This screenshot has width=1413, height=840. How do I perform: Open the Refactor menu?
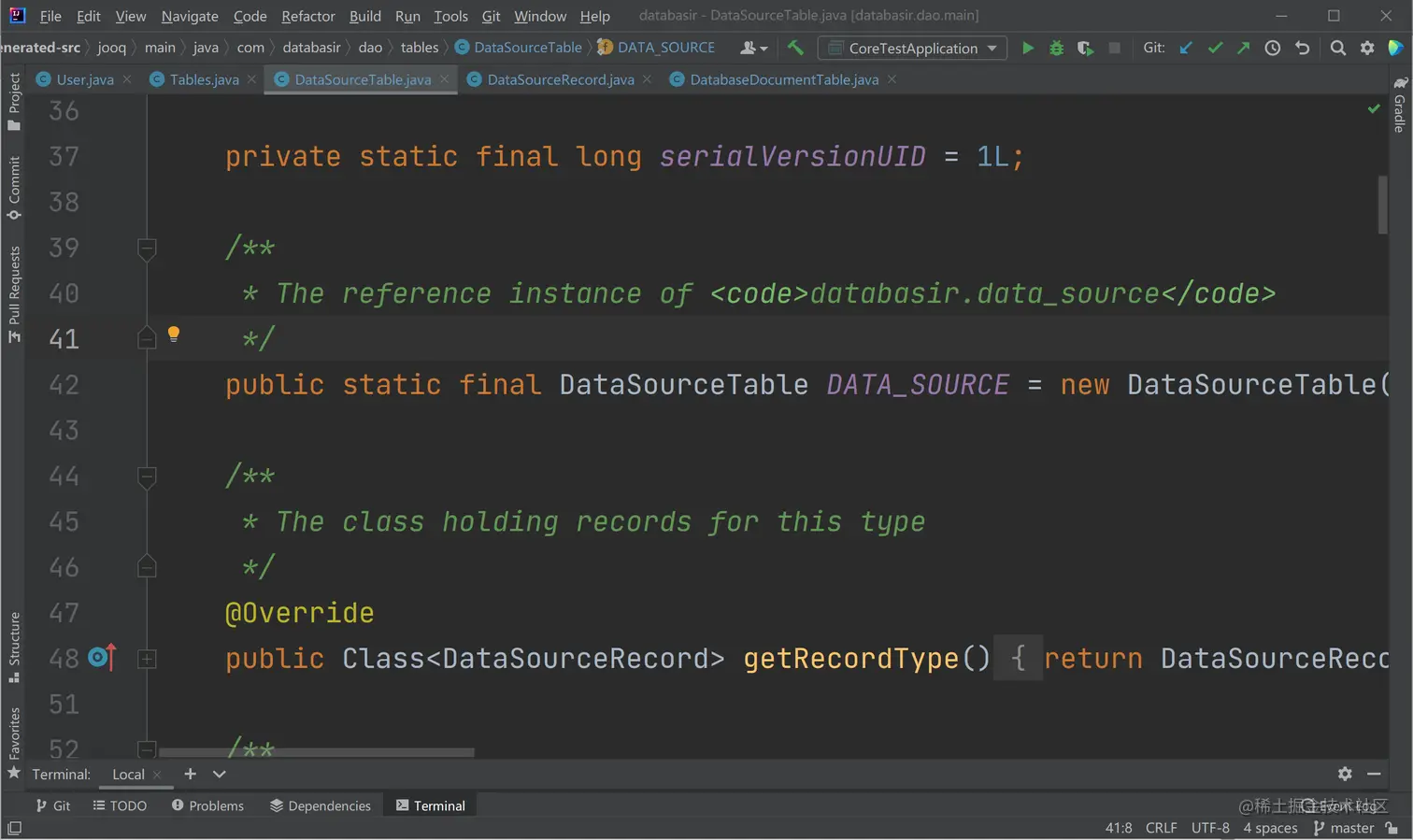(x=308, y=16)
